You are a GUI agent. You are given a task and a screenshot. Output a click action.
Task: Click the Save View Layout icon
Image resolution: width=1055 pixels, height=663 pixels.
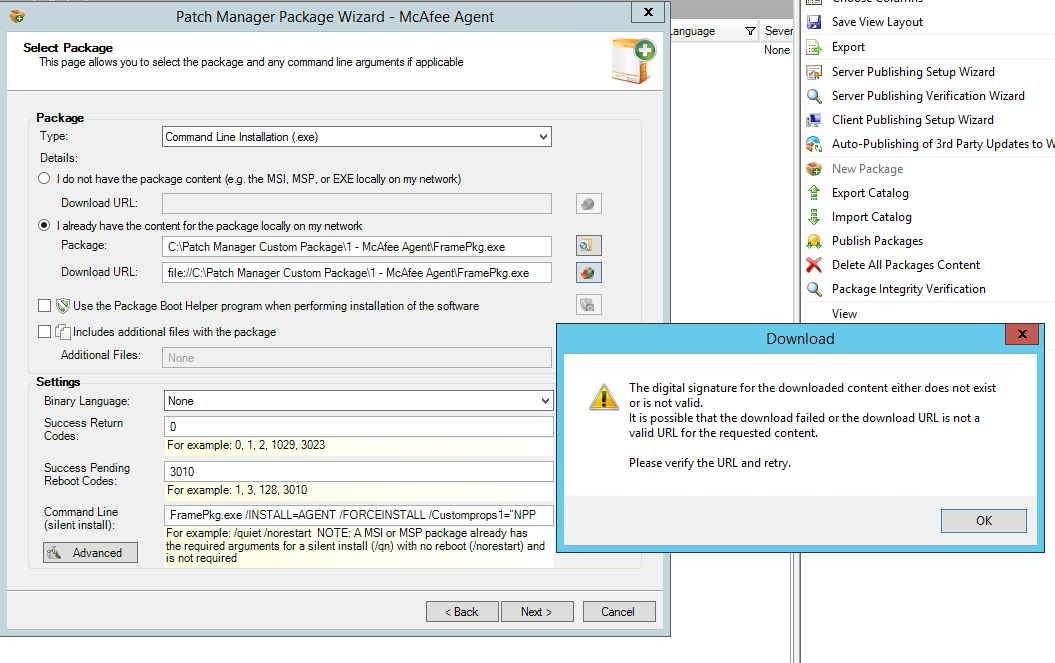(x=814, y=22)
